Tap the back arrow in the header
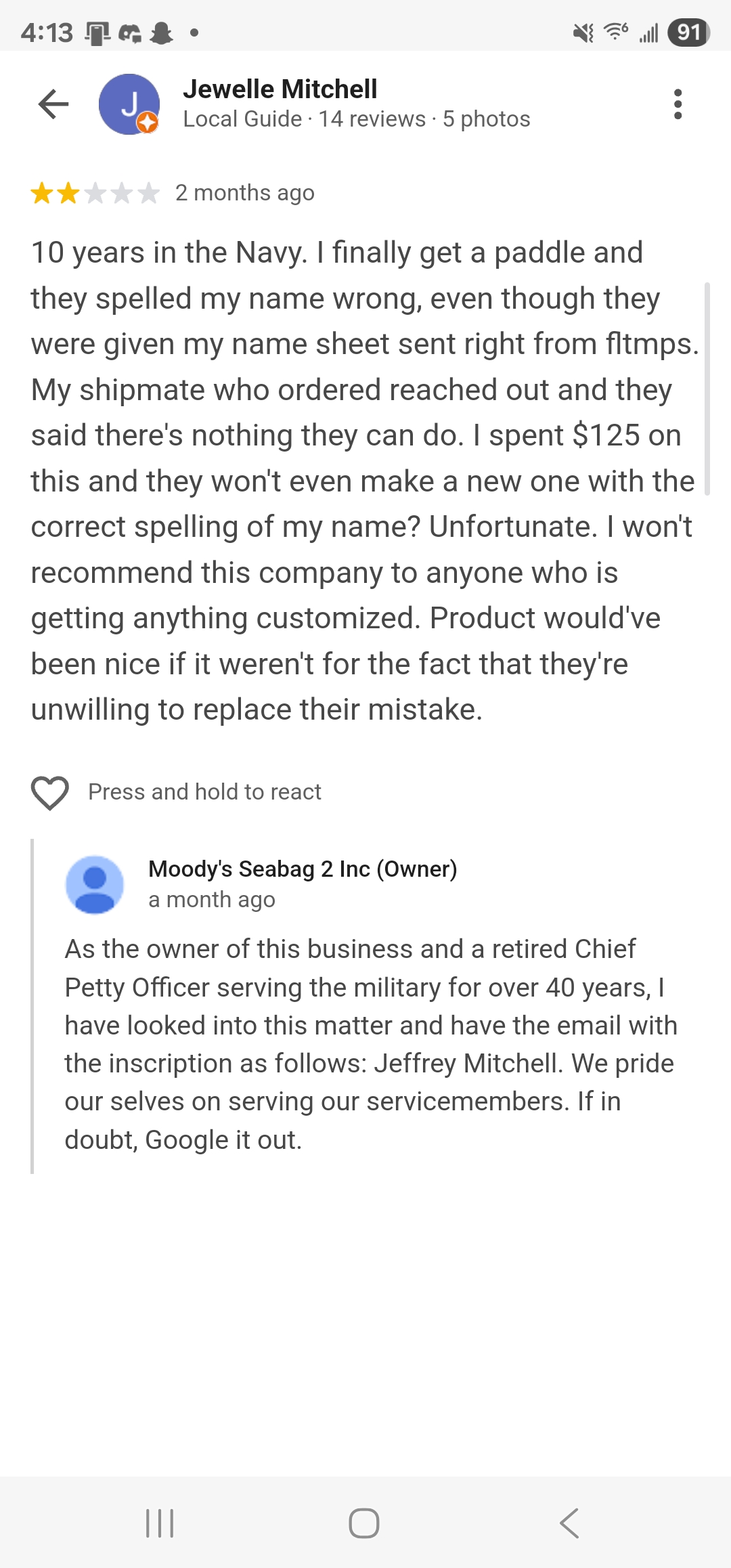Viewport: 731px width, 1568px height. coord(53,104)
